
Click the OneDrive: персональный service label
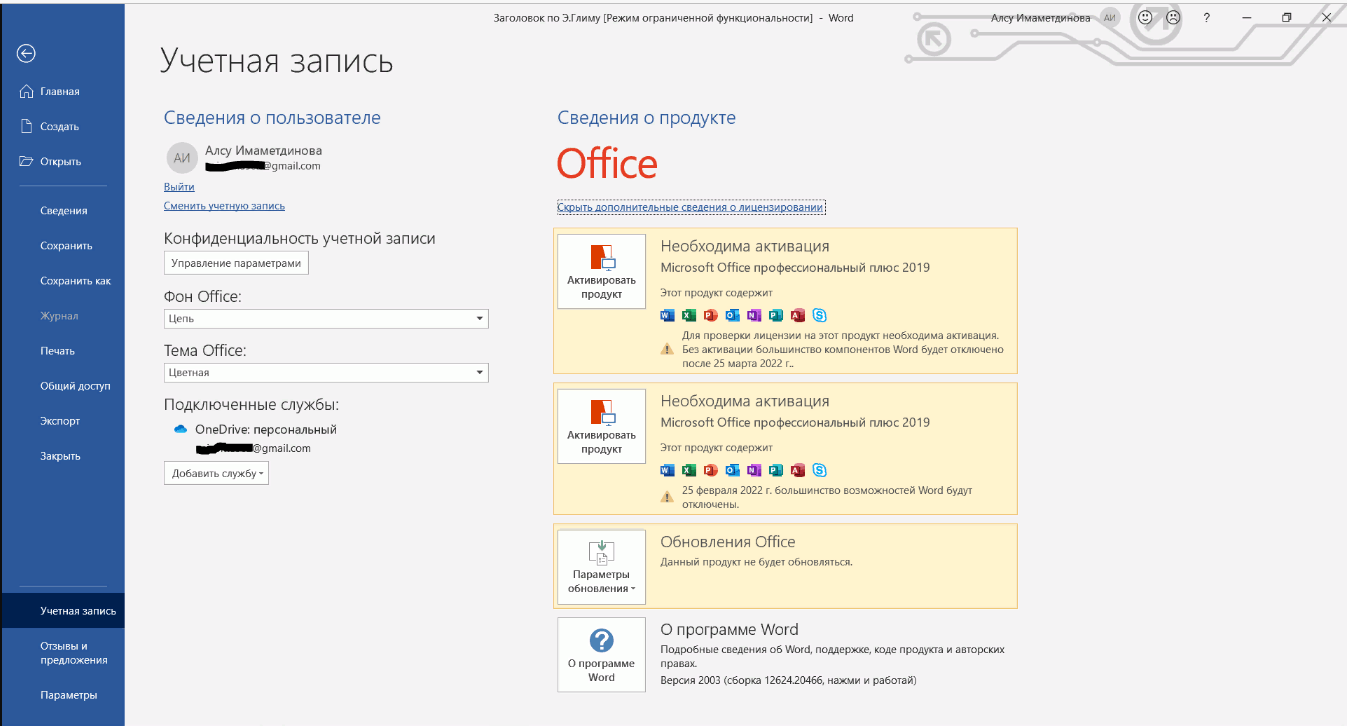(x=266, y=429)
